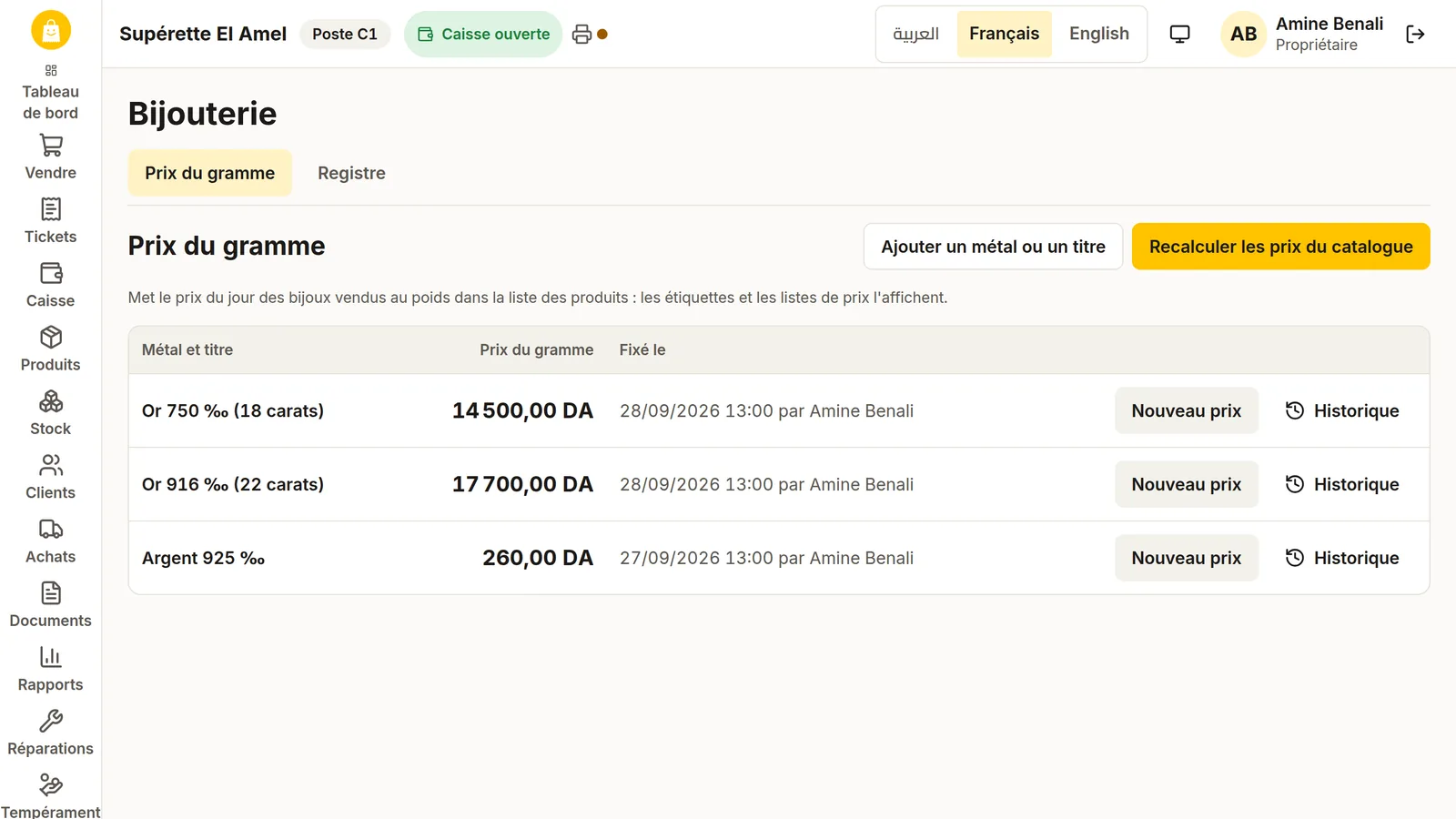
Task: Set Nouveau prix for Or 916 ‰
Action: tap(1187, 484)
